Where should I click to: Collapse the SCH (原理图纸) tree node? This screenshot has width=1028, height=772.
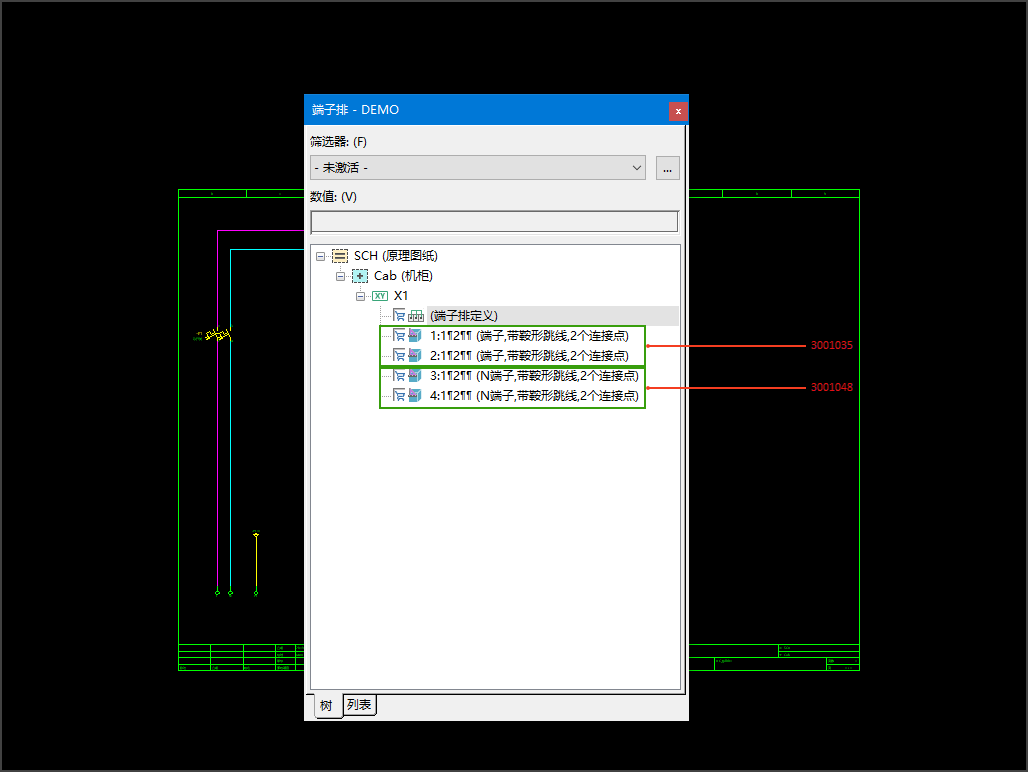click(x=320, y=256)
